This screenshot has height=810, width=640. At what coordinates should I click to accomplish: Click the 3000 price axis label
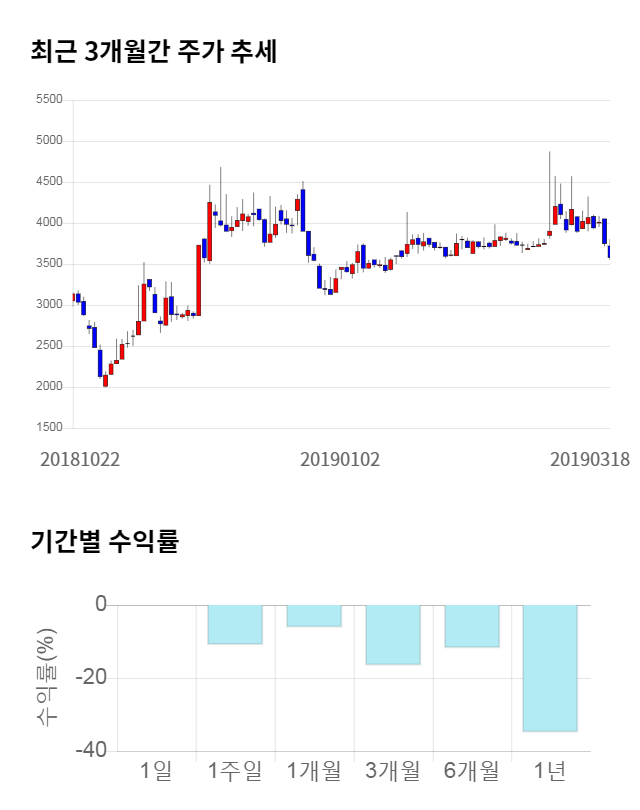coord(48,305)
